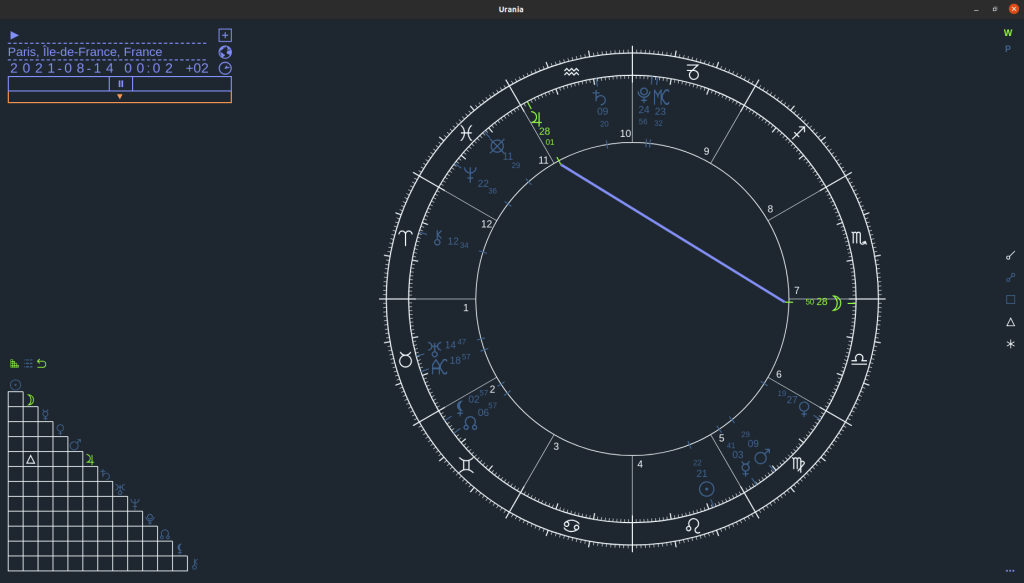Select the sextile aspect icon in right sidebar
1024x583 pixels.
click(x=1010, y=344)
